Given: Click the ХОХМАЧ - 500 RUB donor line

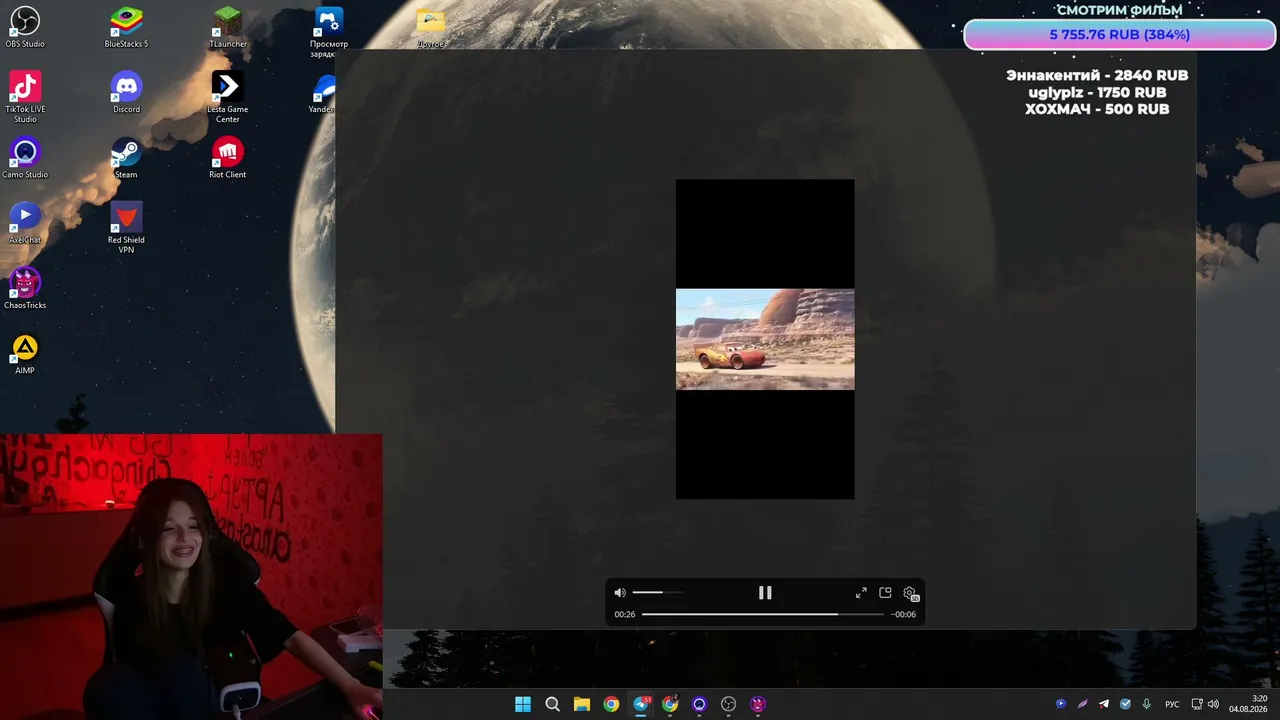Looking at the screenshot, I should 1097,109.
